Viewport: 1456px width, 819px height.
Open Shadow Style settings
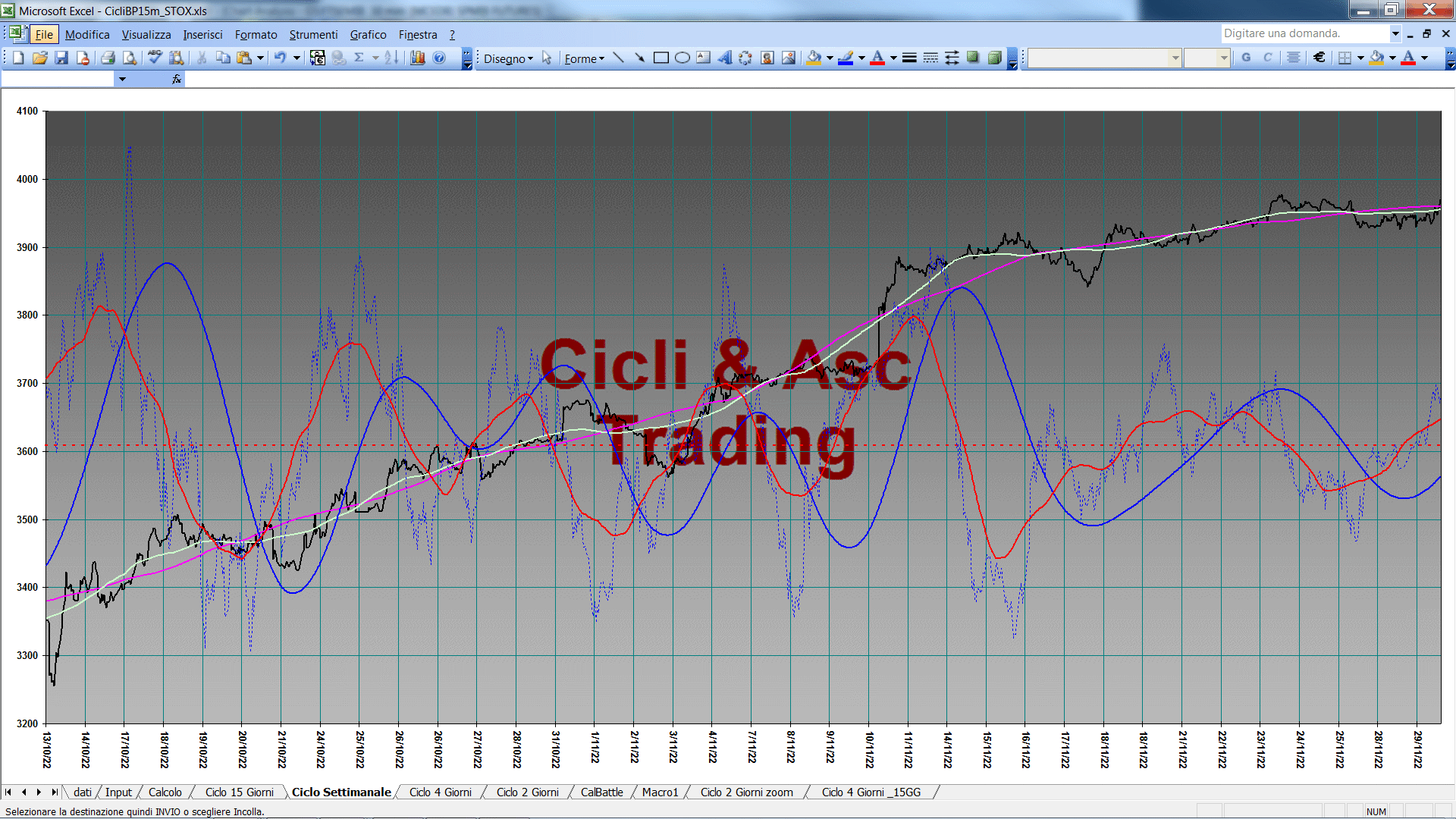(973, 58)
